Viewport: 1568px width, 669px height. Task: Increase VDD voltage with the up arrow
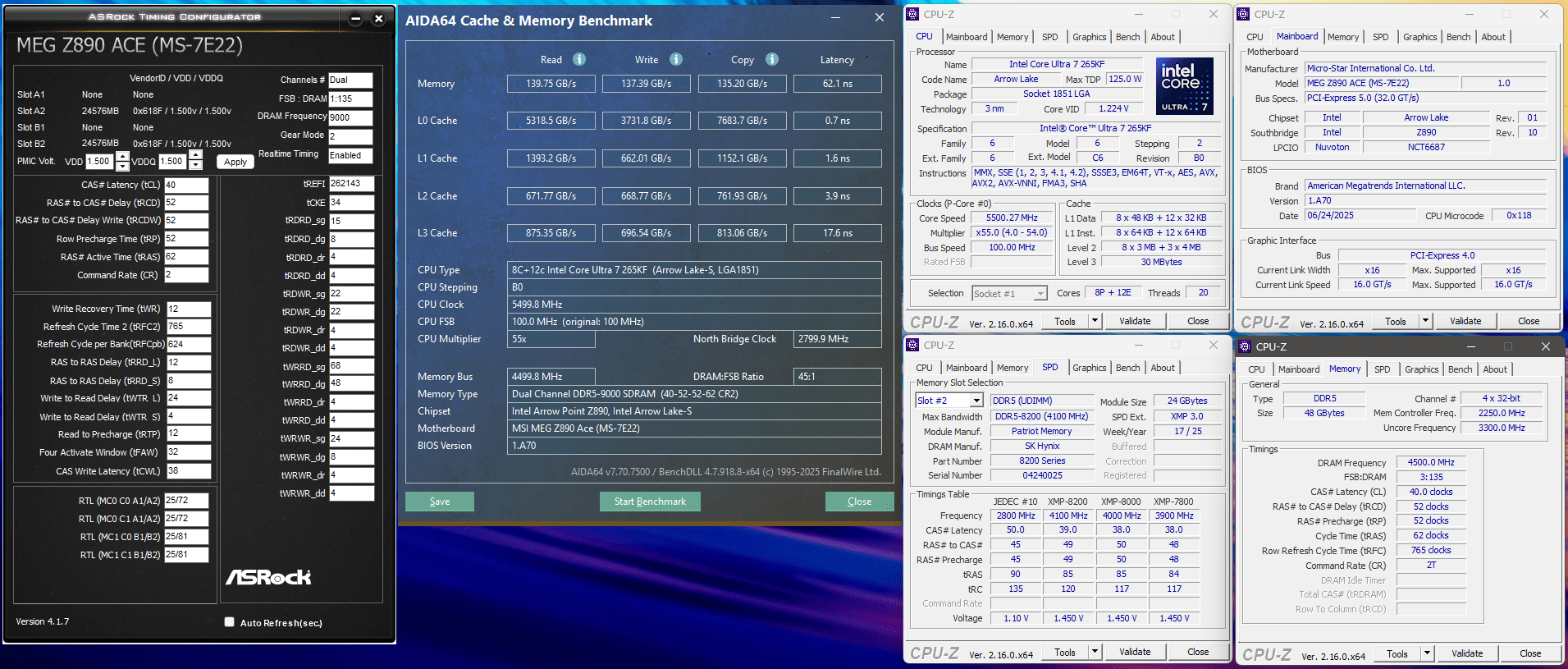122,156
